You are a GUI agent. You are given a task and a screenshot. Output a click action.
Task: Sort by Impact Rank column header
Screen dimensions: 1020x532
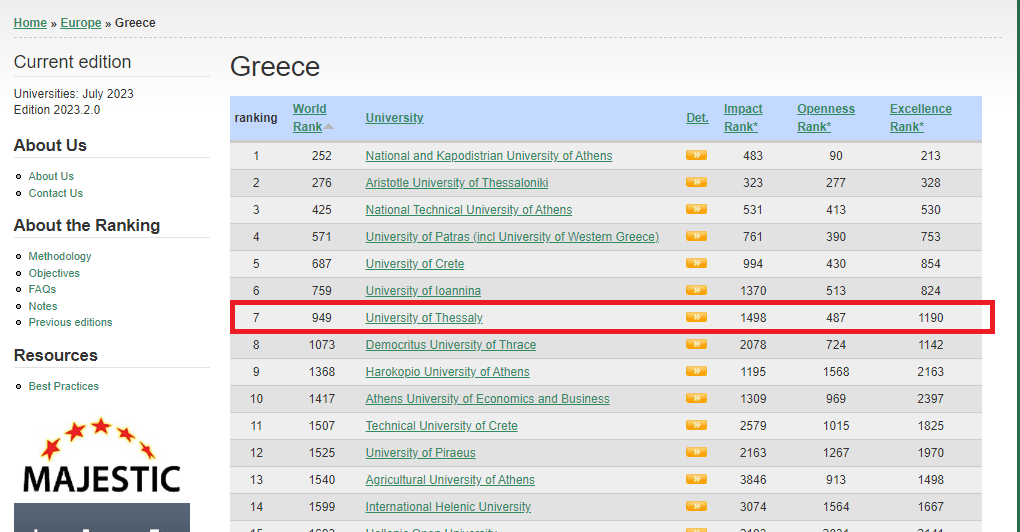pyautogui.click(x=742, y=118)
